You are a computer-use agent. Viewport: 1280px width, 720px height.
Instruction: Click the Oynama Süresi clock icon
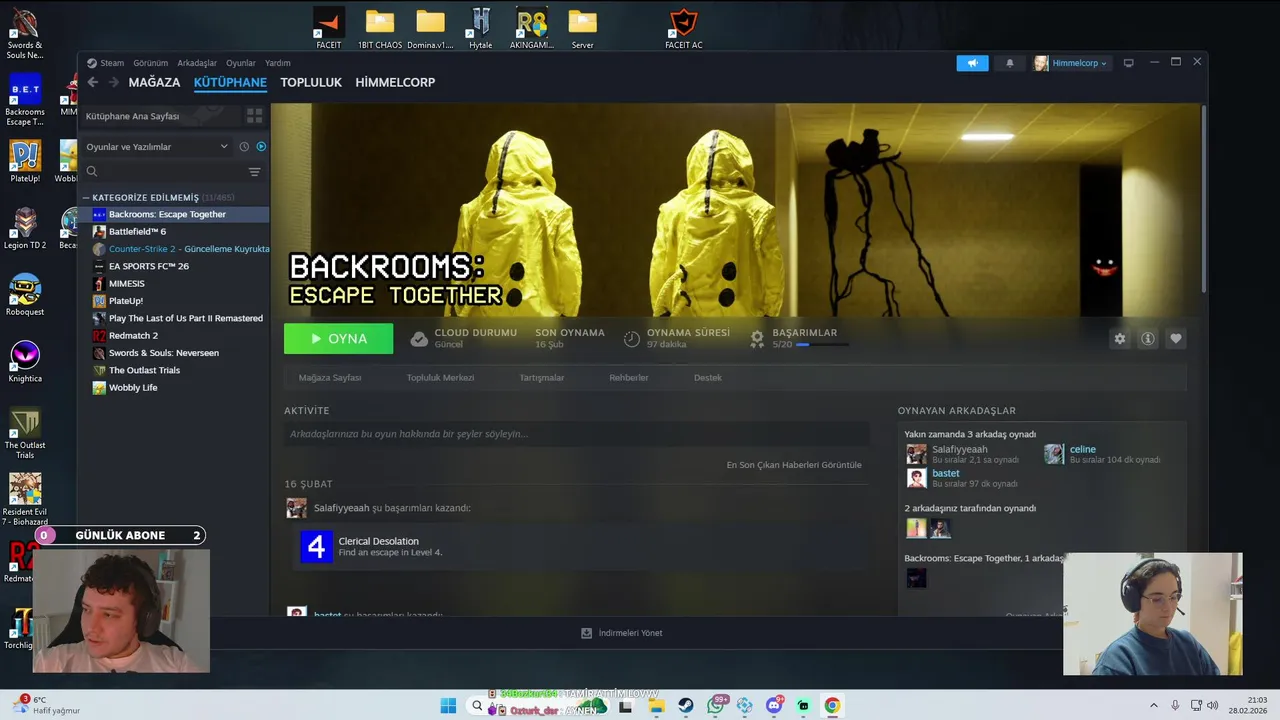click(632, 339)
